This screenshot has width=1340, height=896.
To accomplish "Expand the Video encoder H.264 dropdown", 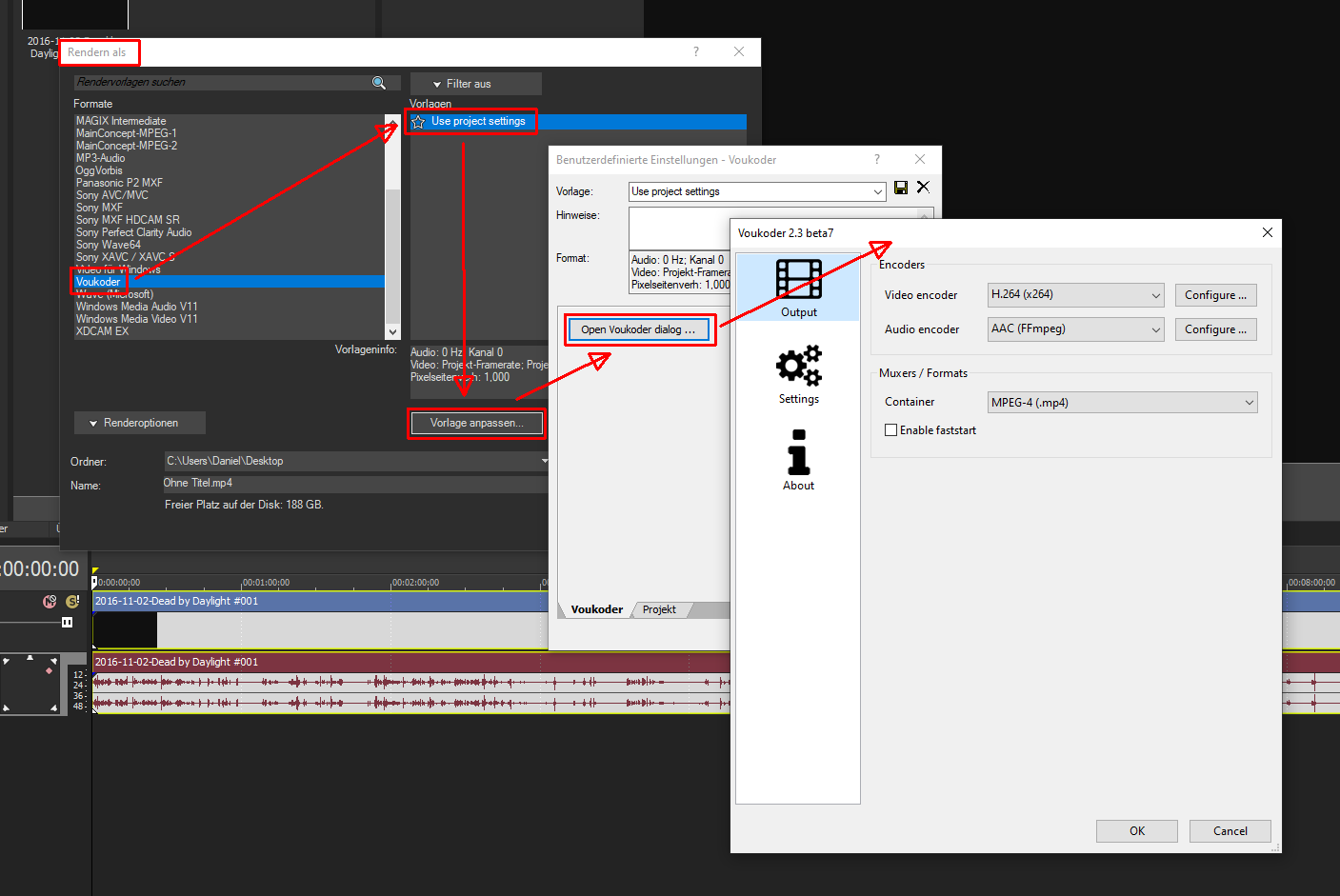I will tap(1075, 295).
